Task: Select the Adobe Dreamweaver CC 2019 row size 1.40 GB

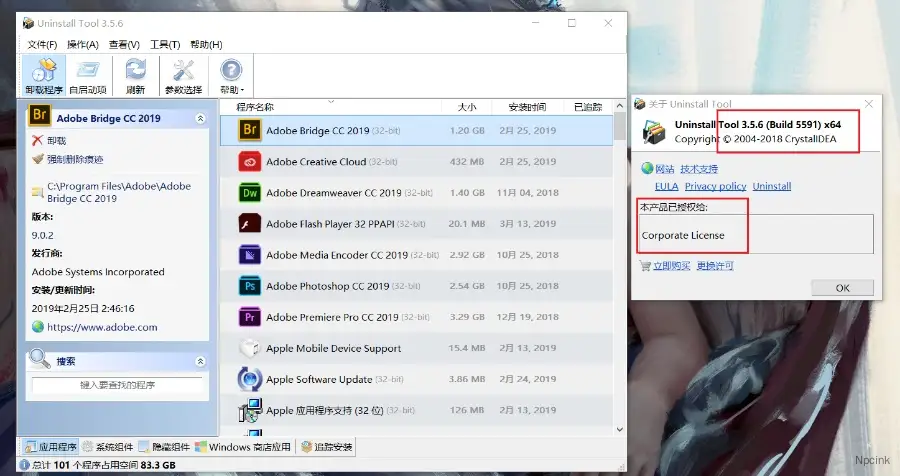Action: point(467,193)
